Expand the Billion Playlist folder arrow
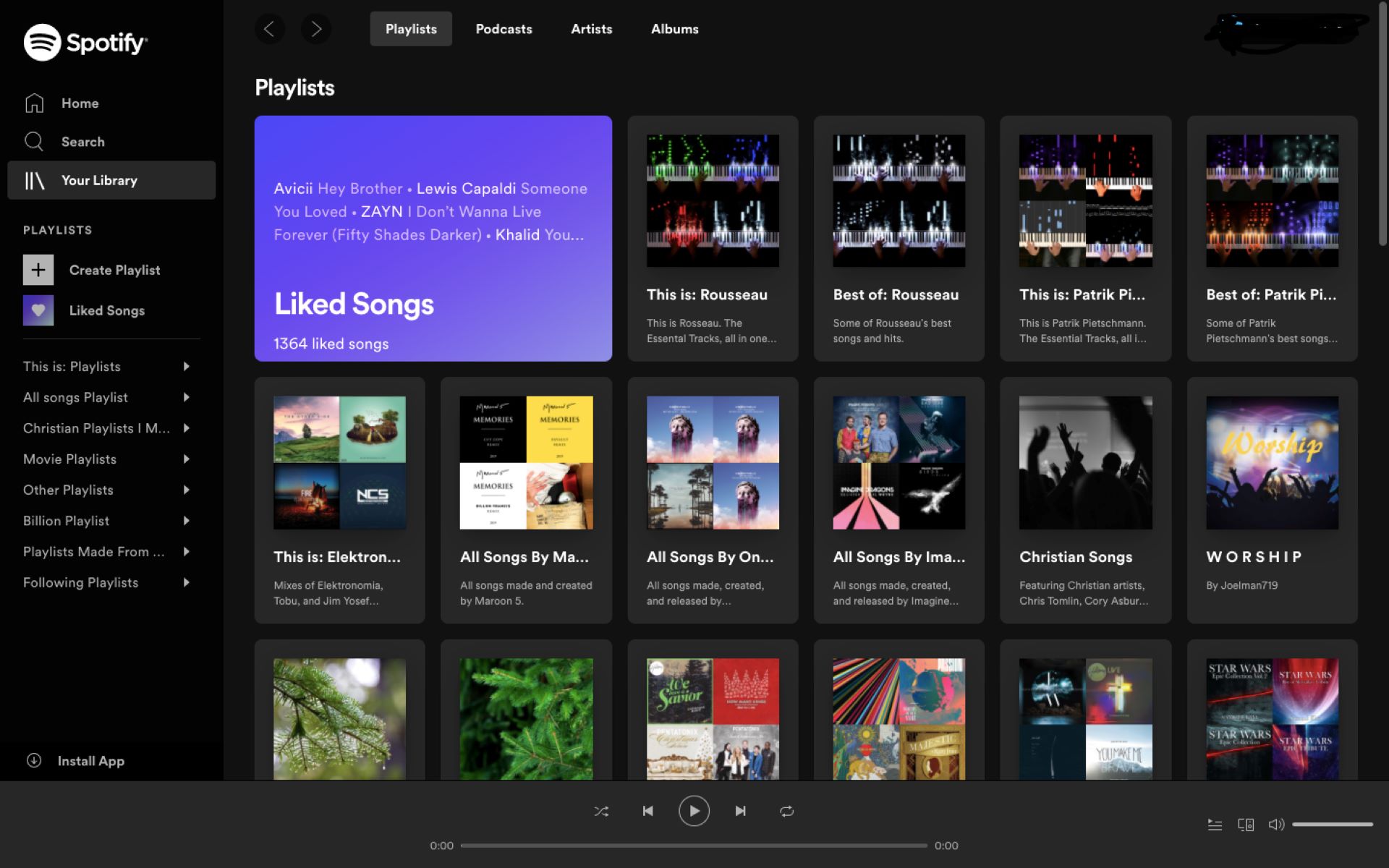The width and height of the screenshot is (1389, 868). coord(187,521)
